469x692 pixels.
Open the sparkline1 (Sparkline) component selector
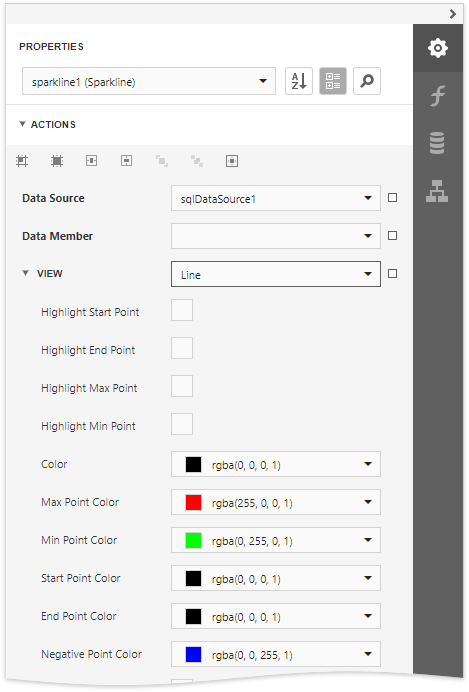[149, 81]
